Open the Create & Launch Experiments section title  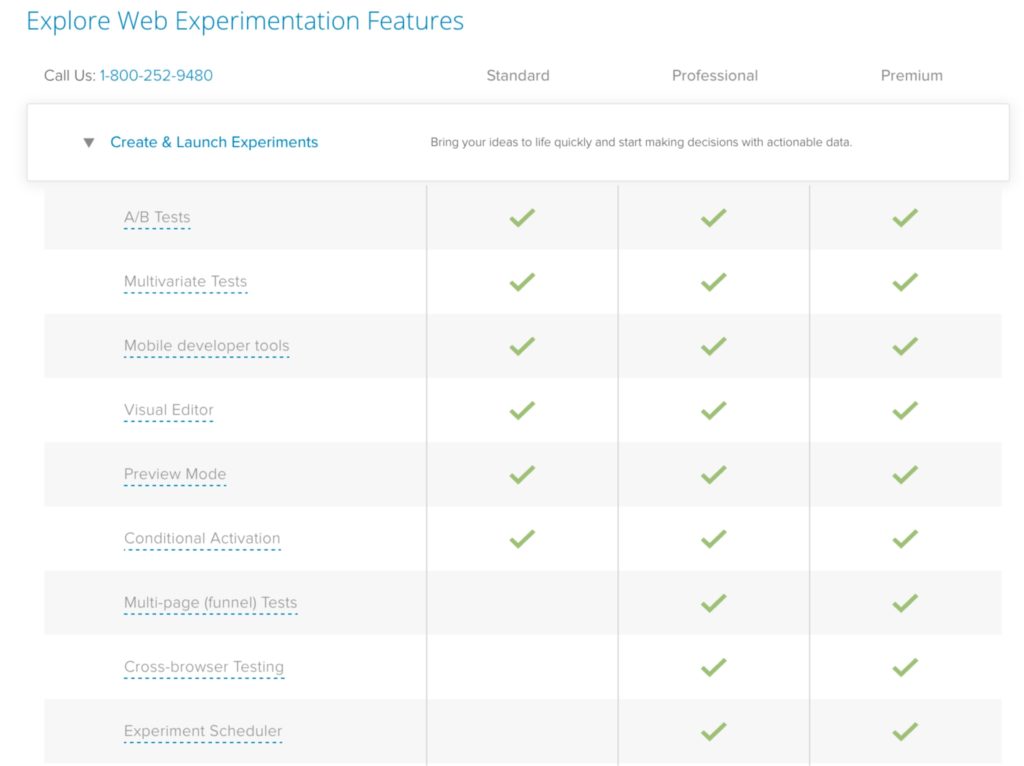(214, 142)
